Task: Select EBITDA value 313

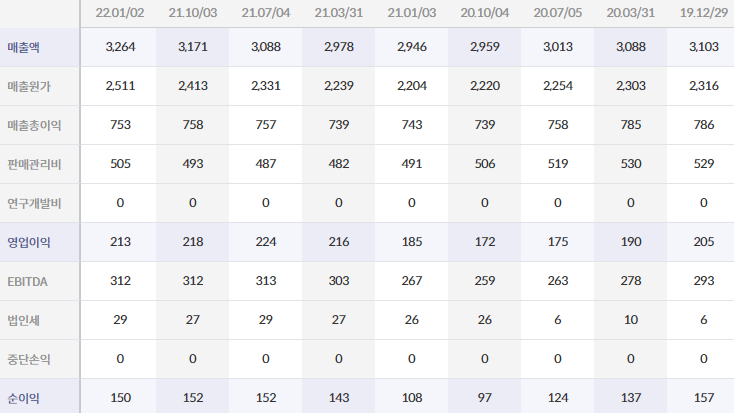Action: [x=266, y=280]
